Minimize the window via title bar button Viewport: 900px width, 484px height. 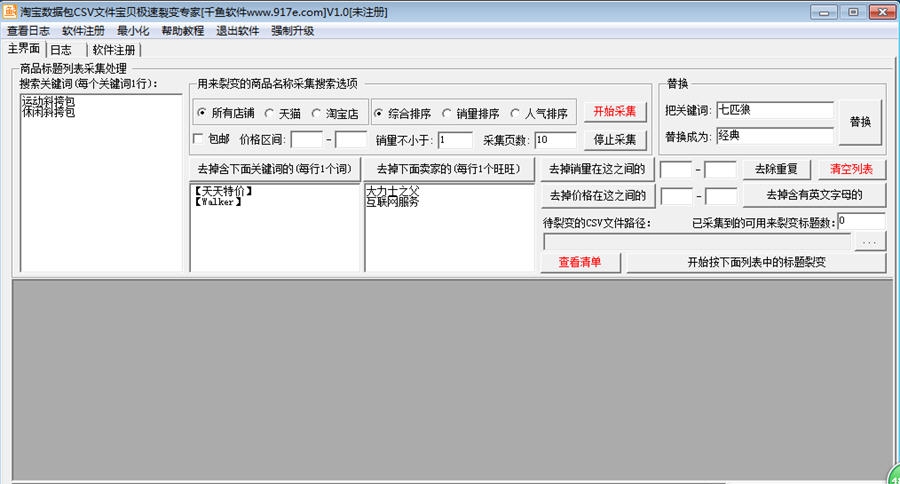pyautogui.click(x=824, y=11)
